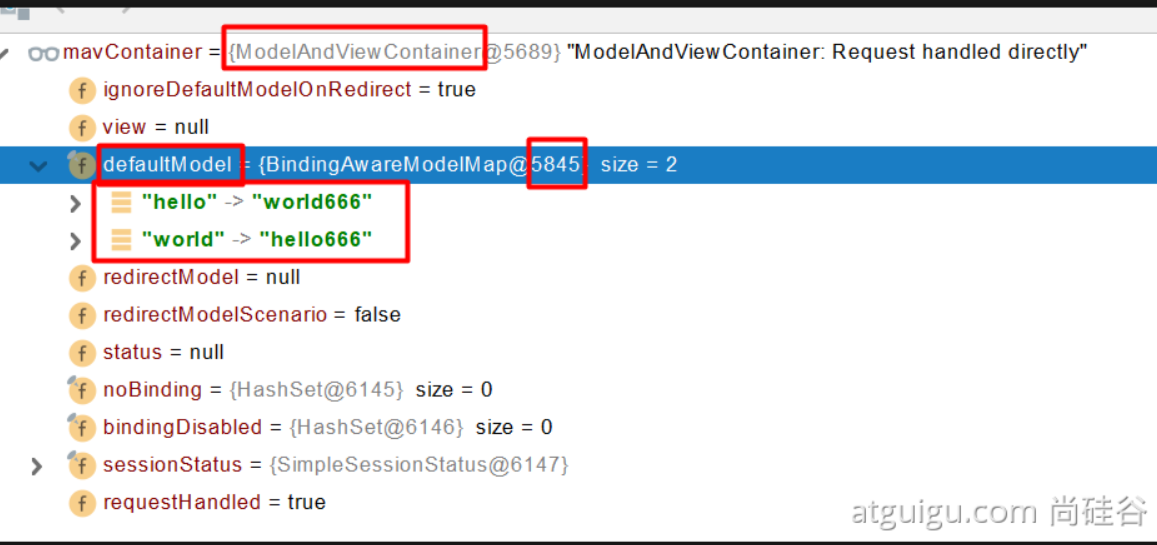1157x545 pixels.
Task: Select the sessionStatus SimpleSessionStatus row
Action: [578, 465]
